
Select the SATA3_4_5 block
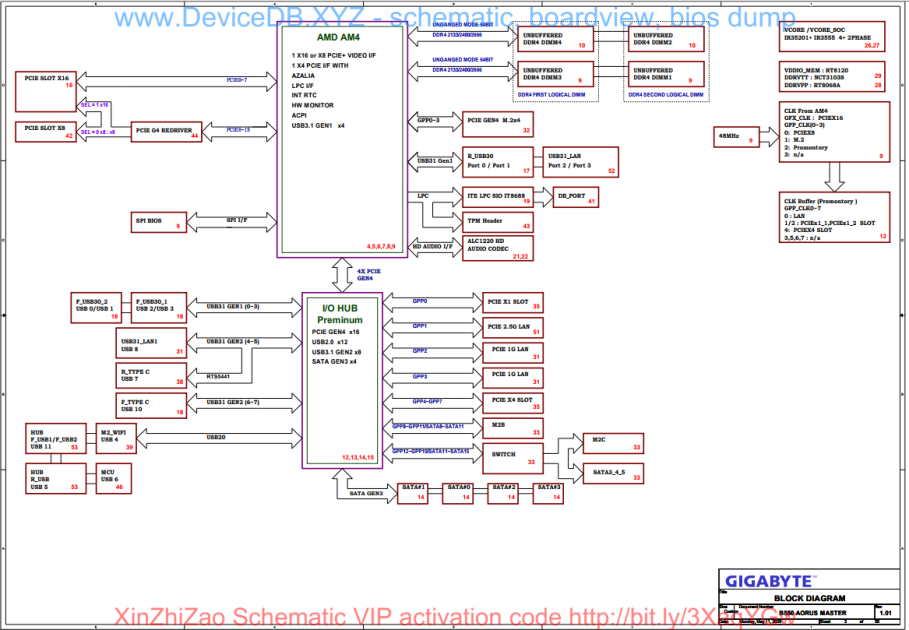click(613, 474)
